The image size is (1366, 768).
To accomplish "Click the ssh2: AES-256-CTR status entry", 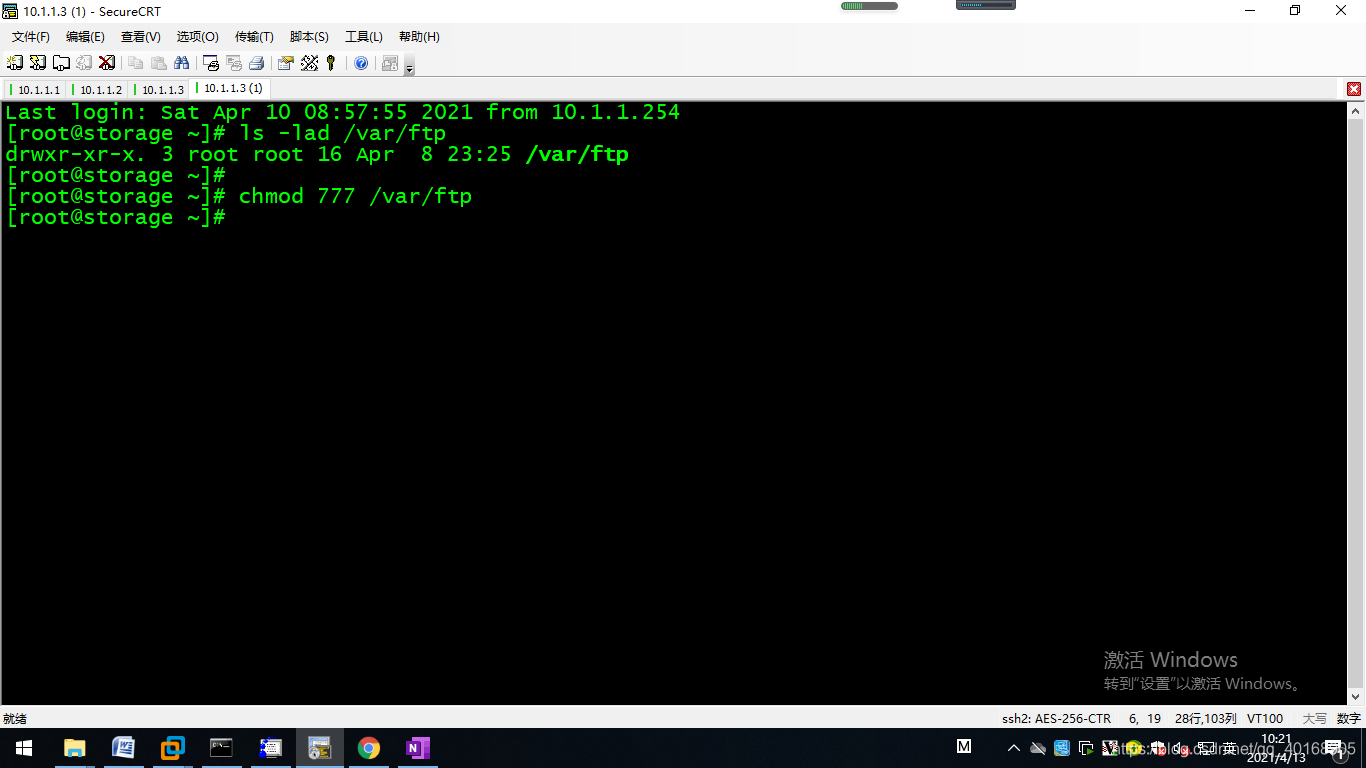I will pos(1056,718).
